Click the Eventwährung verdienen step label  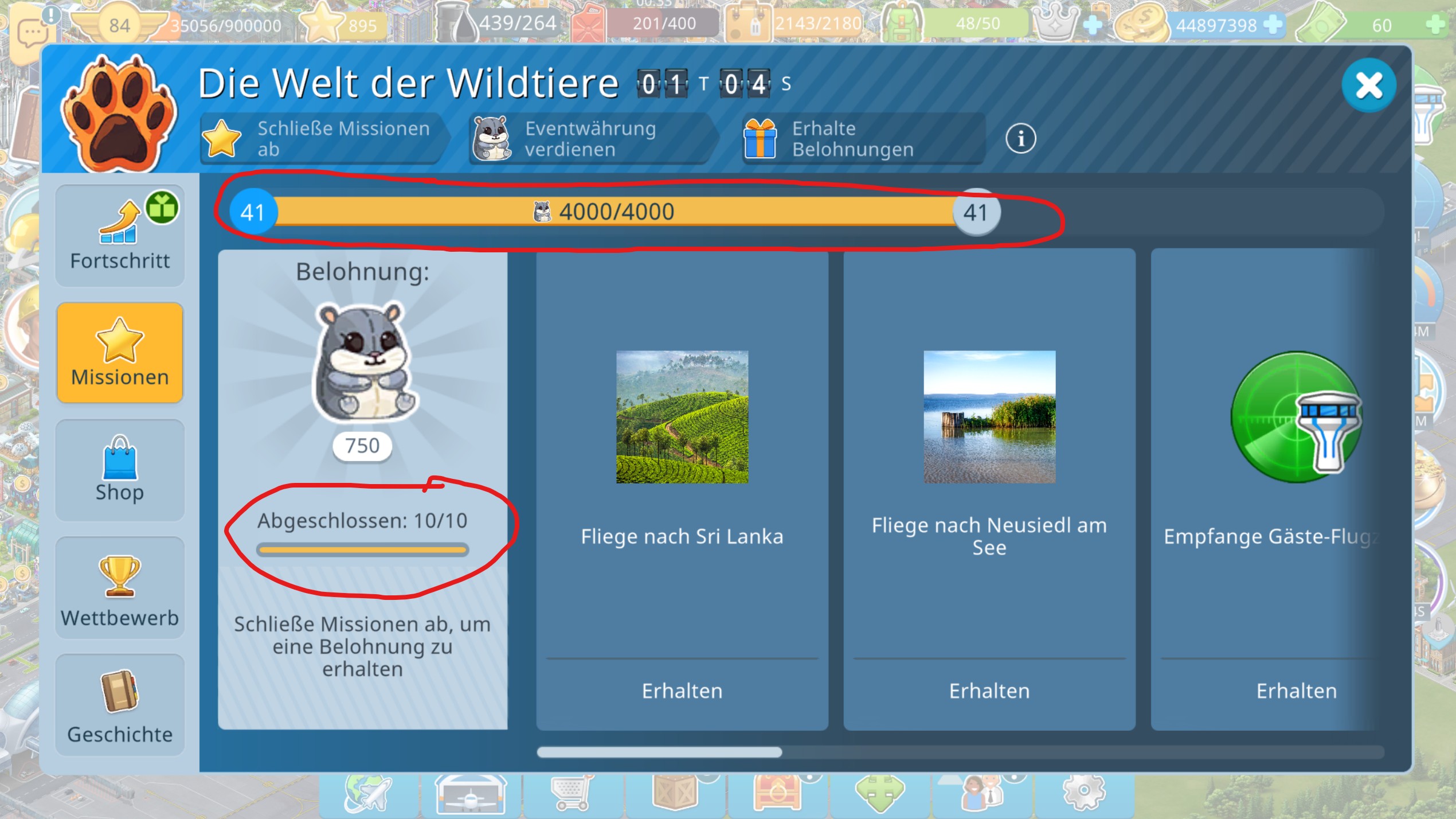tap(590, 139)
